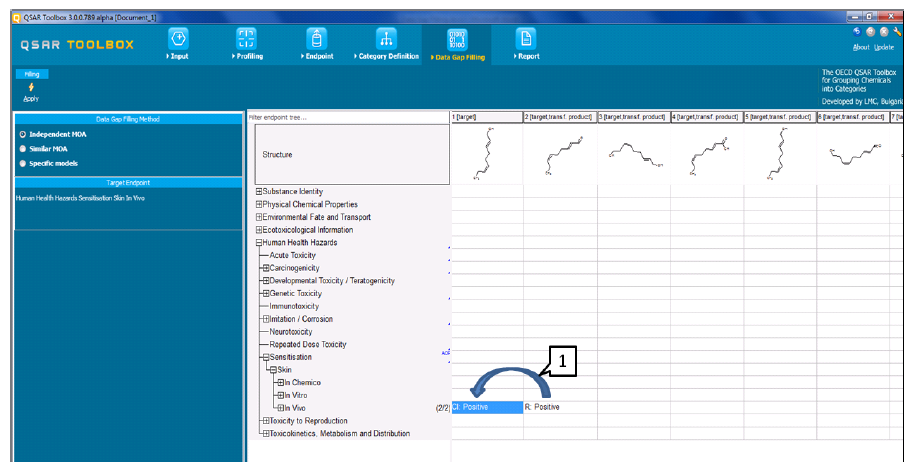Choose Similar MOA method
Screen dimensions: 916x466
(x=23, y=149)
